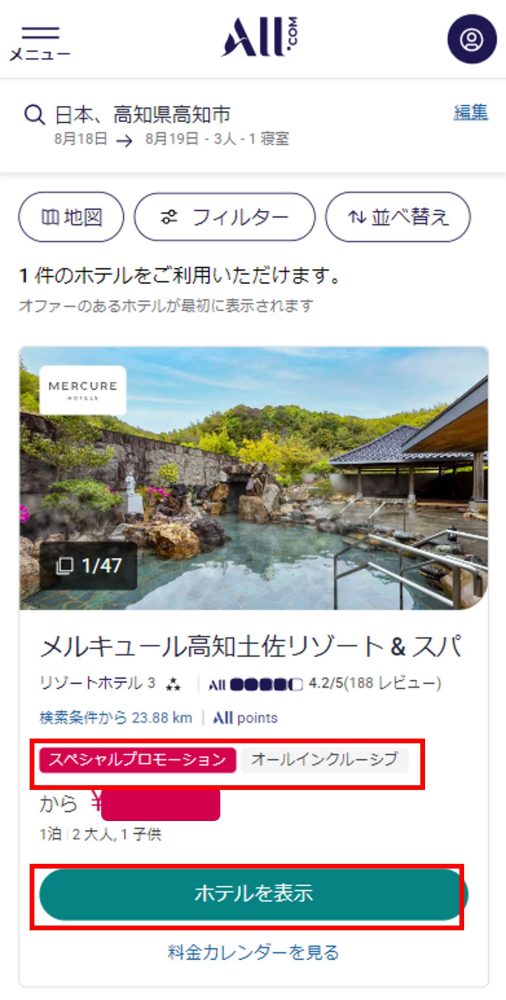506x1000 pixels.
Task: Click the ホテルを表示 button
Action: pos(253,893)
